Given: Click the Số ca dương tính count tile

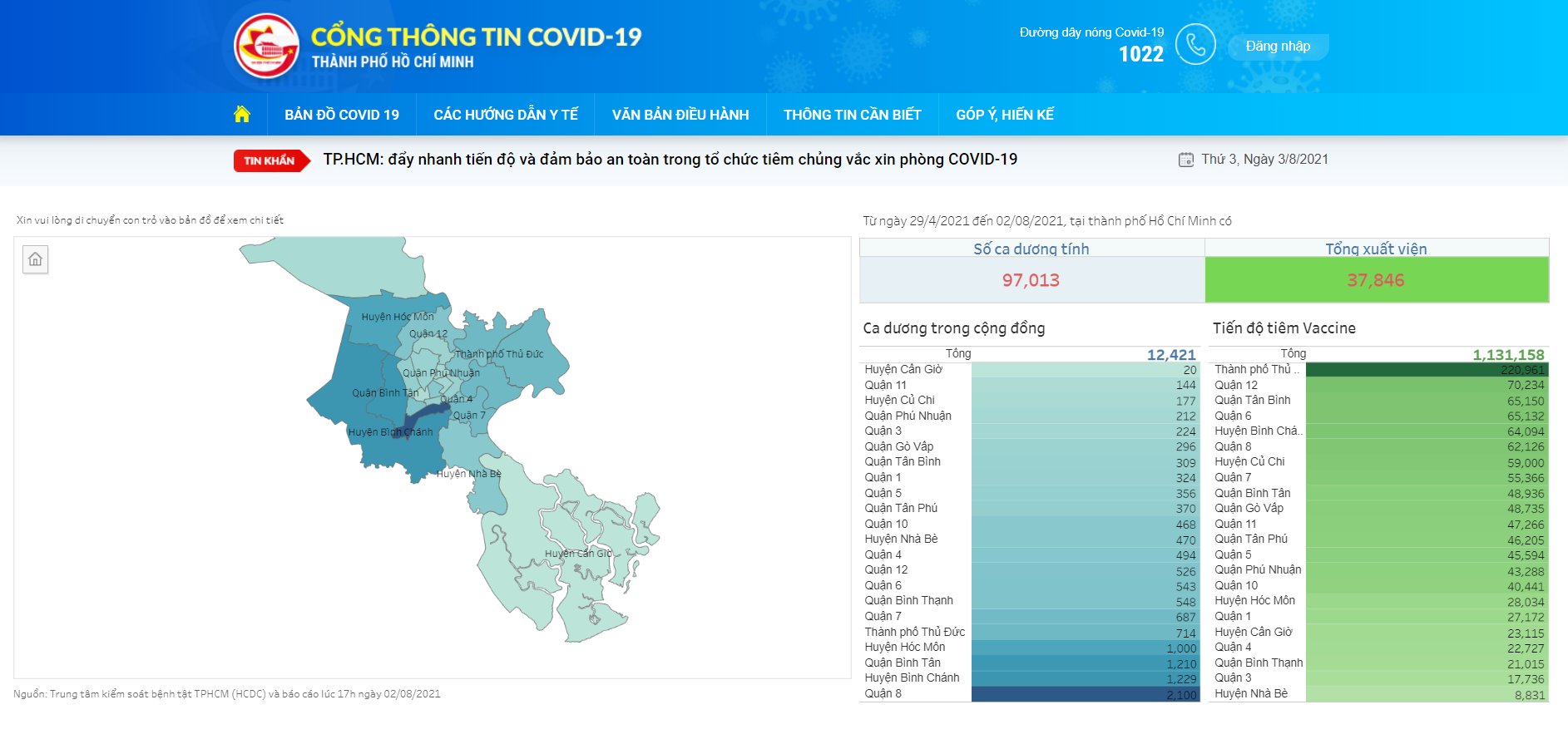Looking at the screenshot, I should click(x=1031, y=280).
